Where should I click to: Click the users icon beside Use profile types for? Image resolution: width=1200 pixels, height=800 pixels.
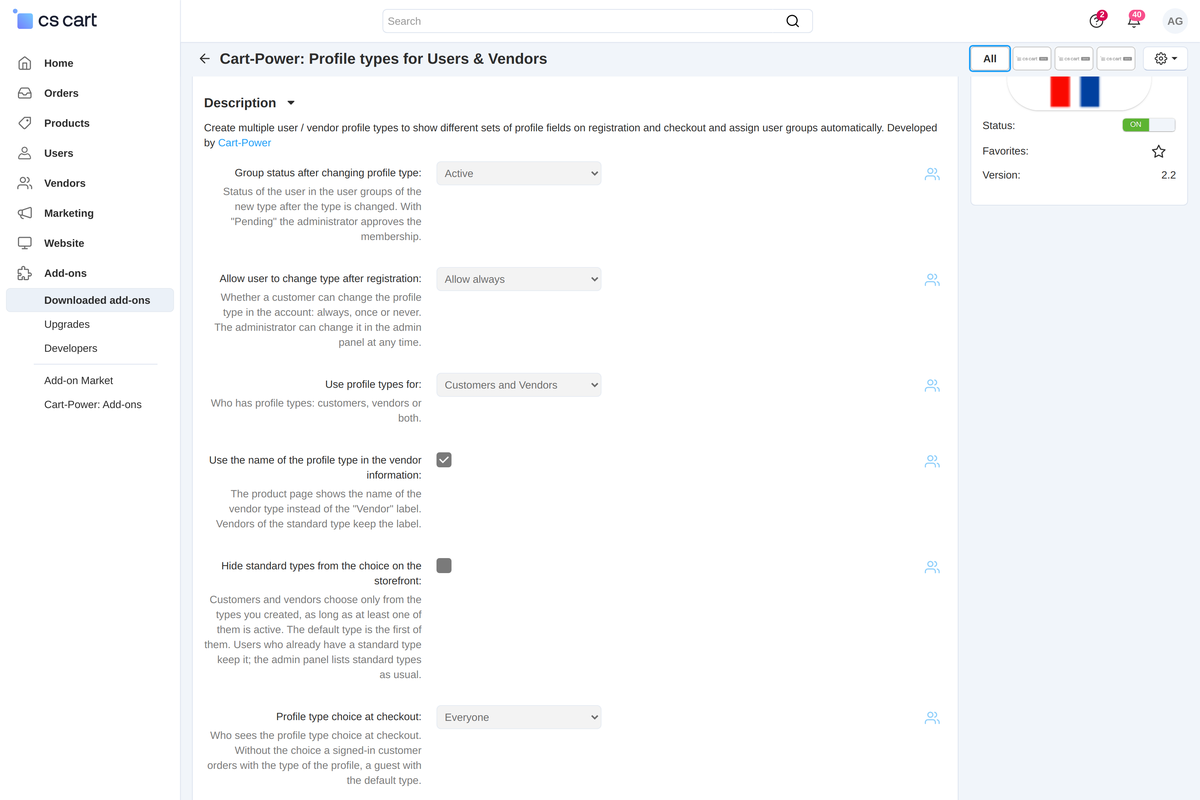pyautogui.click(x=932, y=385)
